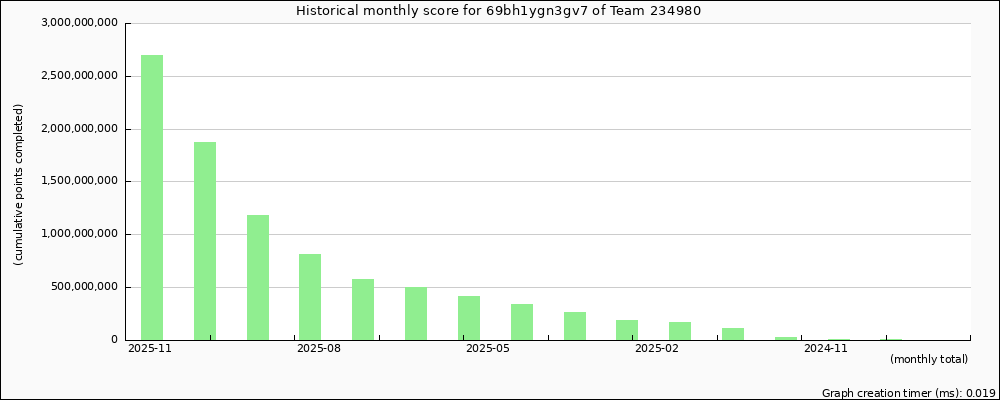The height and width of the screenshot is (400, 1000).
Task: Click the 3,000,000,000 y-axis label
Action: pos(80,23)
